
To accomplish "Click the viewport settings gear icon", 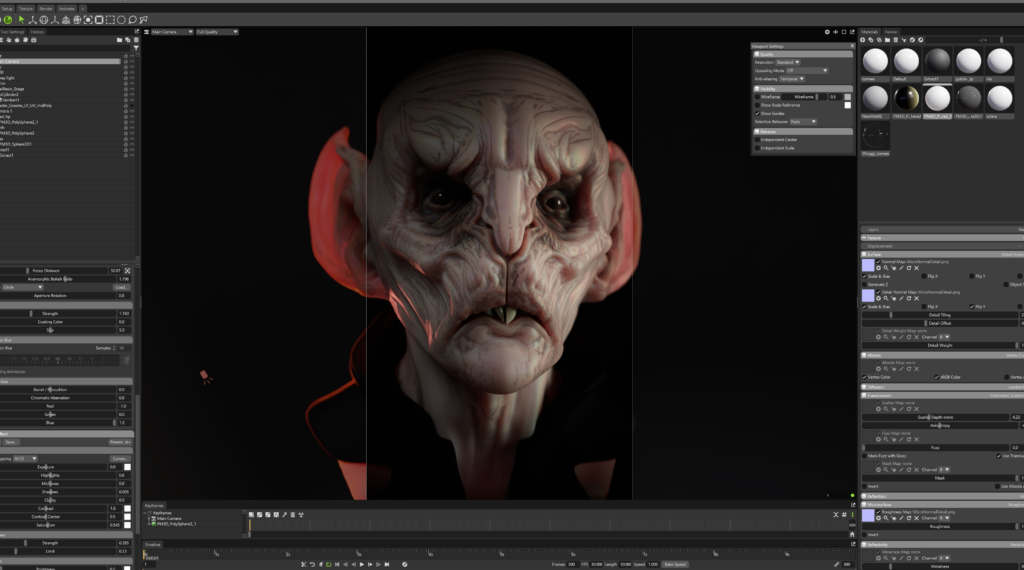I will [827, 31].
